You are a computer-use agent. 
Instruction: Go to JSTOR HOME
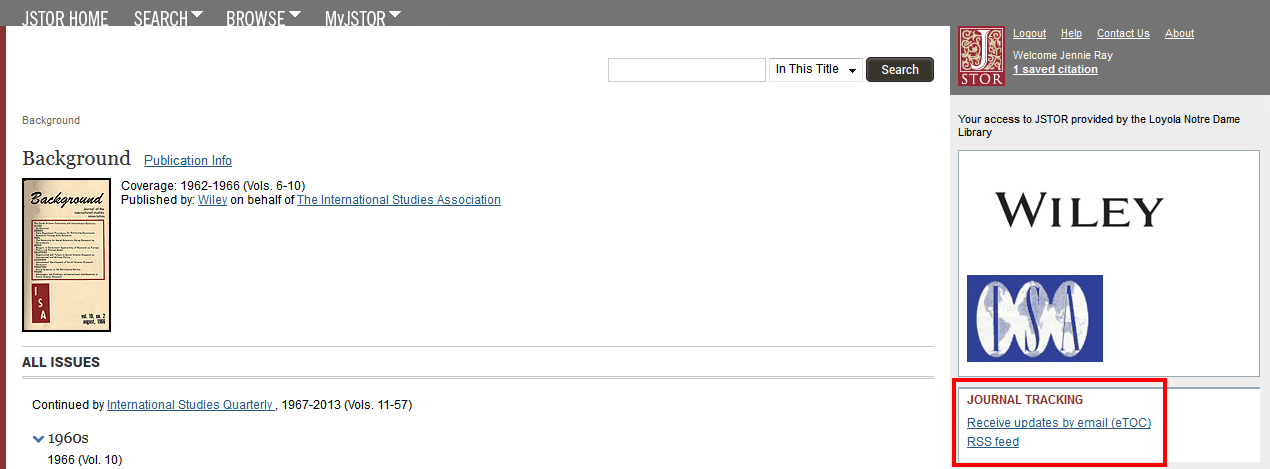pyautogui.click(x=65, y=18)
